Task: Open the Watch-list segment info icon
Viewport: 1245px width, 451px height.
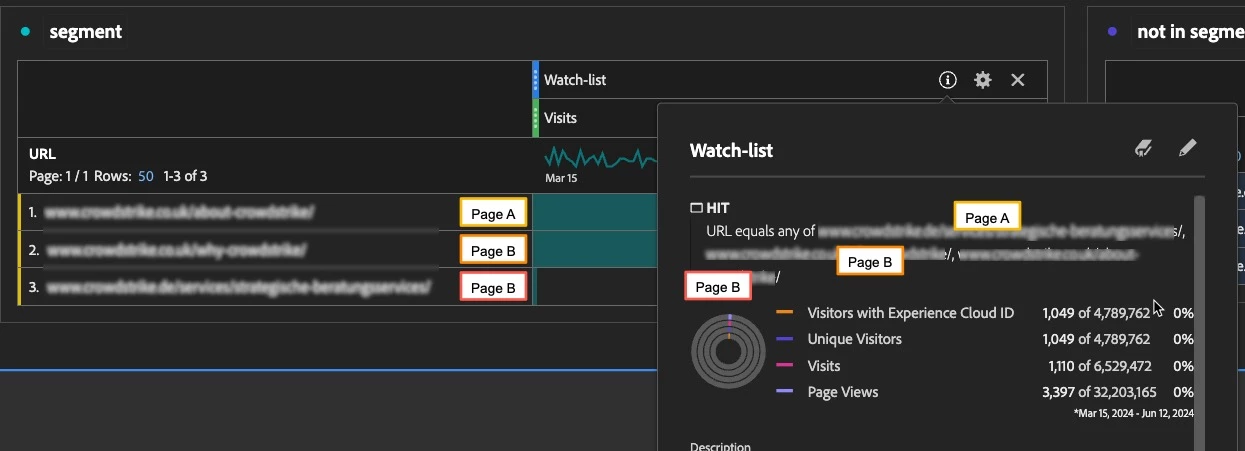Action: point(948,80)
